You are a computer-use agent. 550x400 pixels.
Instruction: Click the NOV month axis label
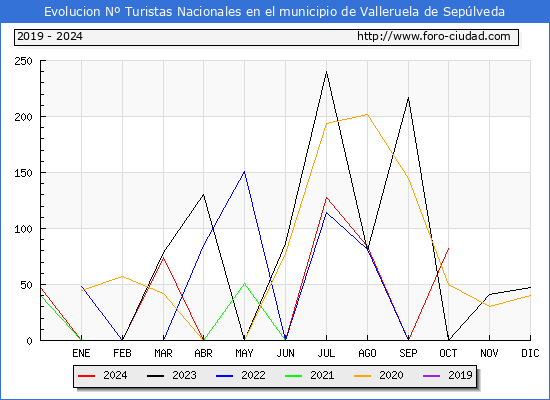489,353
